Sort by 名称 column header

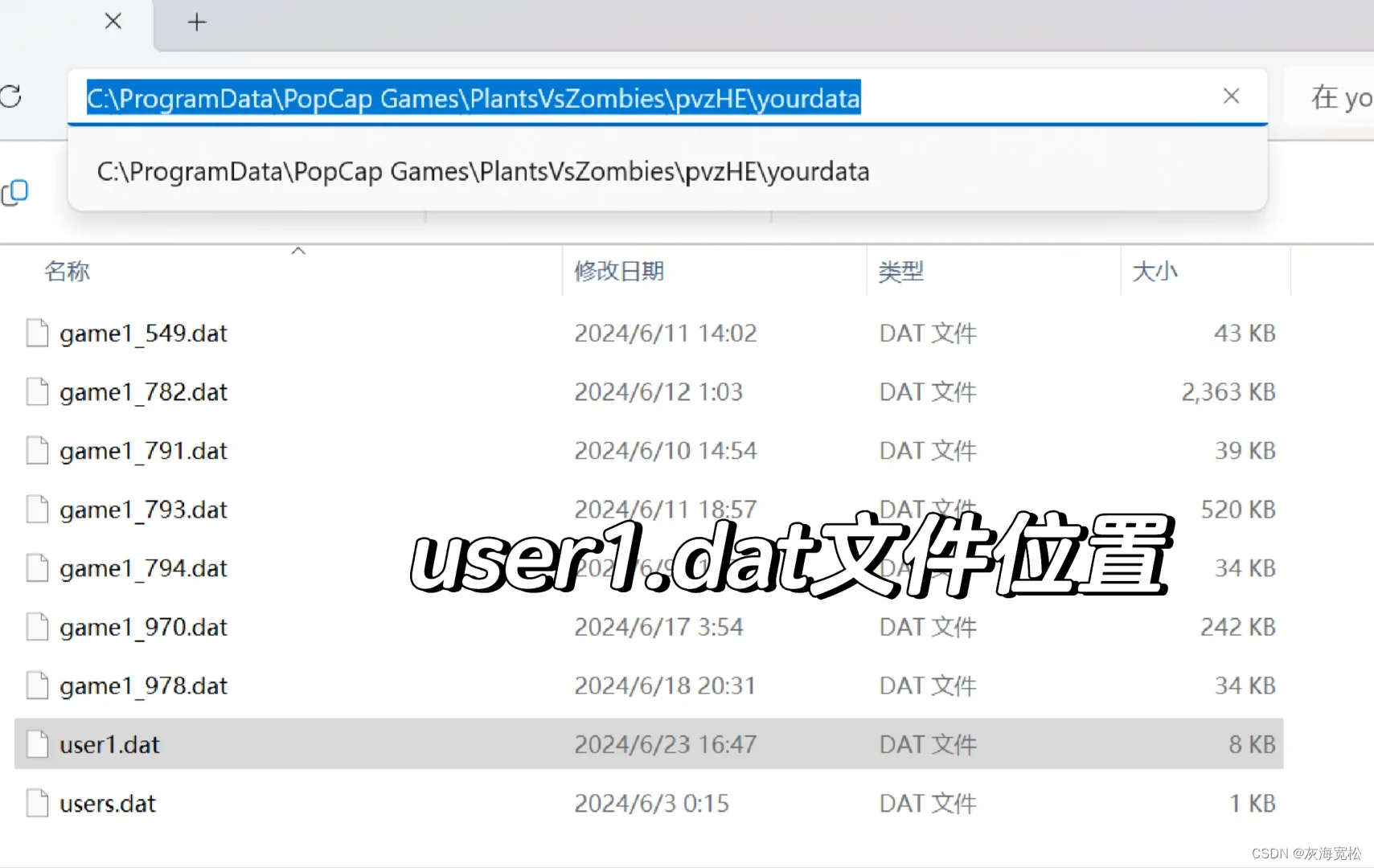point(67,271)
